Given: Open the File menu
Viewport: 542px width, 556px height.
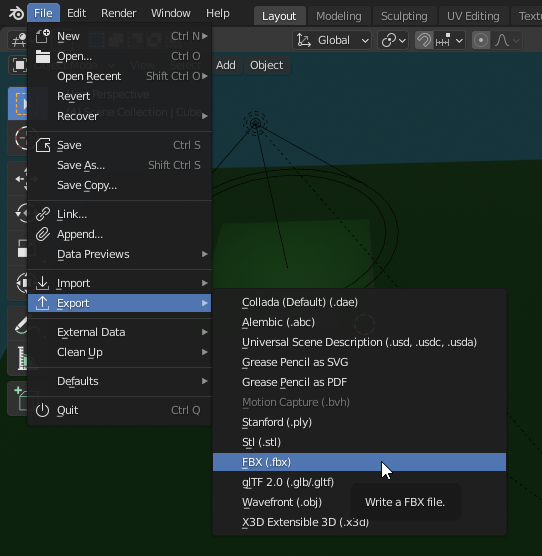Looking at the screenshot, I should 43,13.
